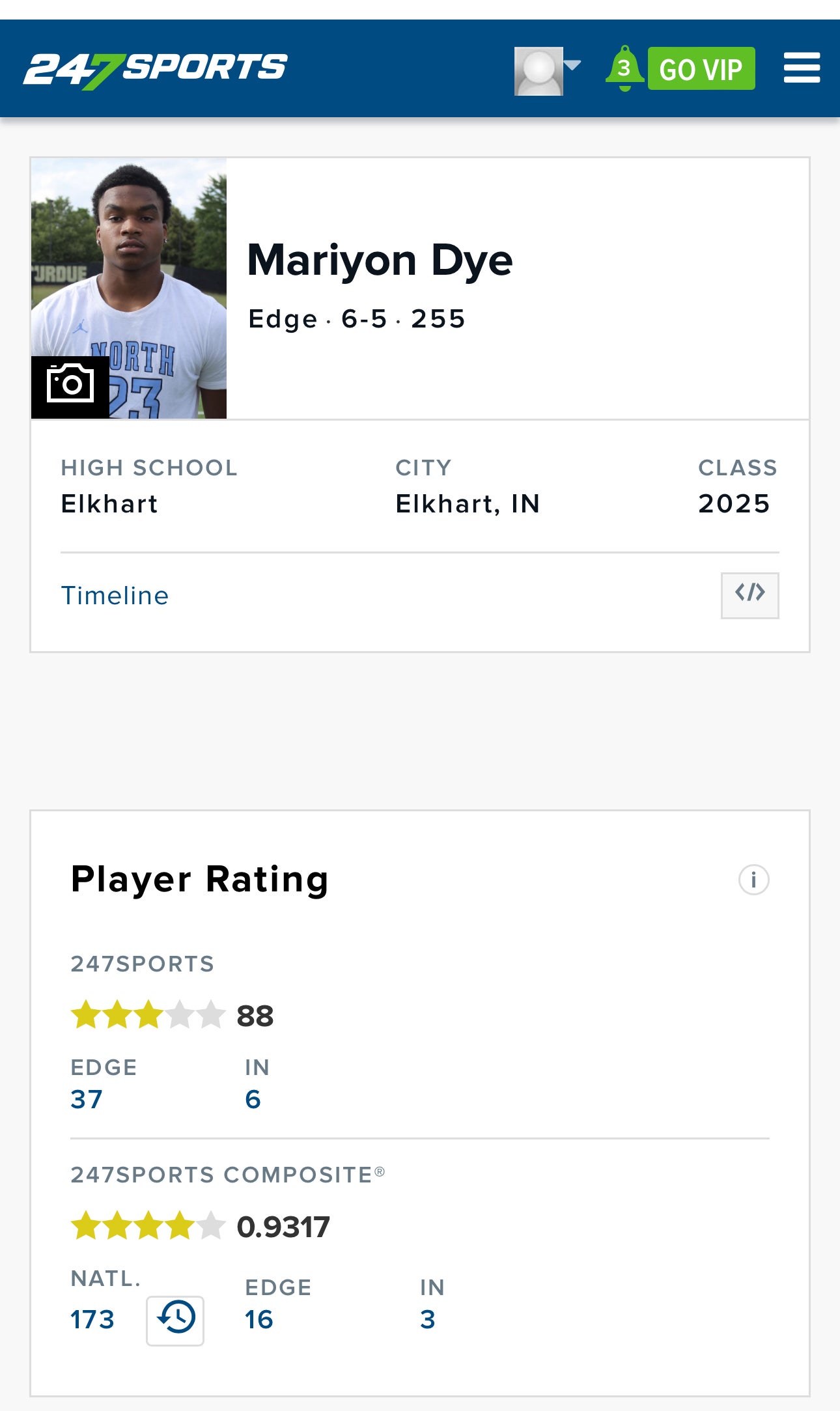The image size is (840, 1411).
Task: Open the Player Rating info icon
Action: pyautogui.click(x=753, y=880)
